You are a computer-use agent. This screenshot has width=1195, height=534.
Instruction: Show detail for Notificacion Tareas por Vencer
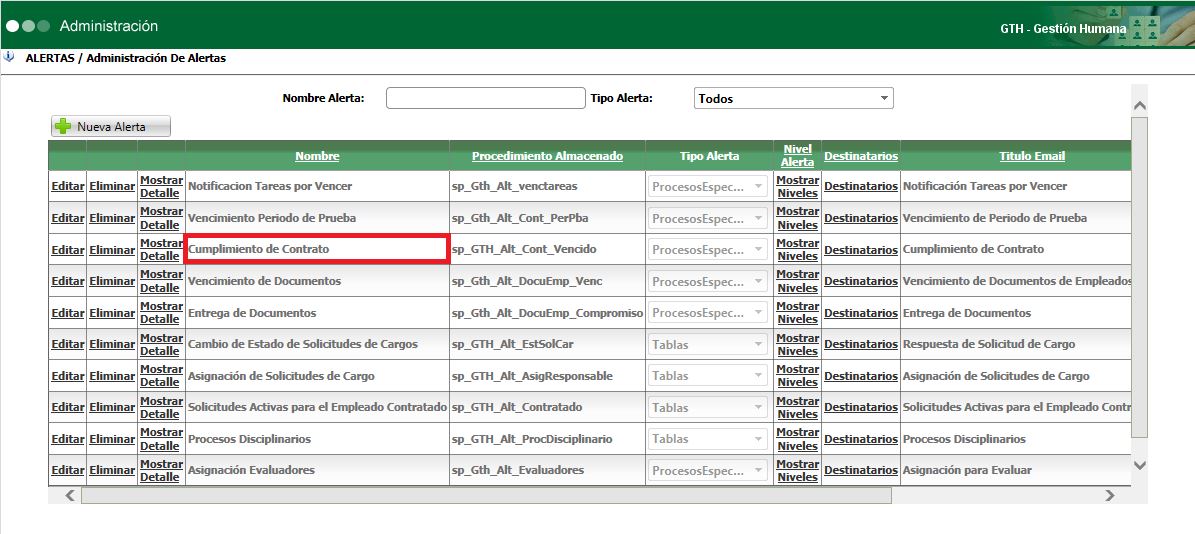pyautogui.click(x=161, y=187)
